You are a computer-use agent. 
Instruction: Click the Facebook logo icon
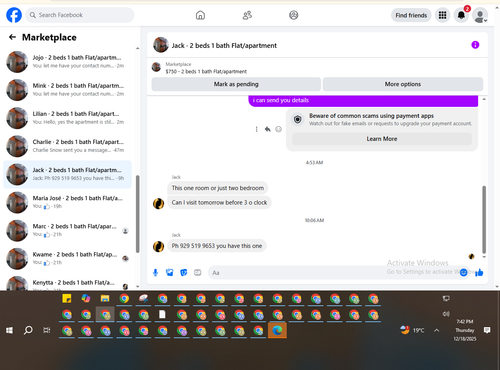[x=14, y=15]
